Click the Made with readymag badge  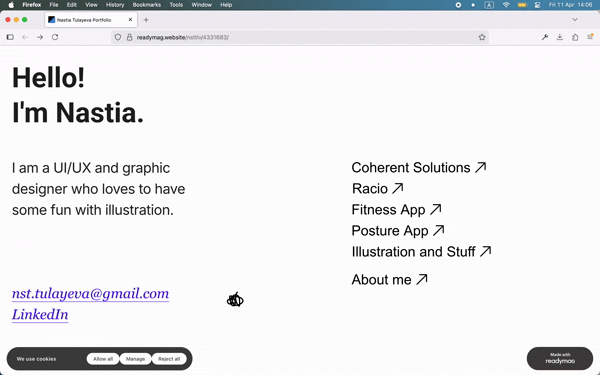click(x=560, y=359)
